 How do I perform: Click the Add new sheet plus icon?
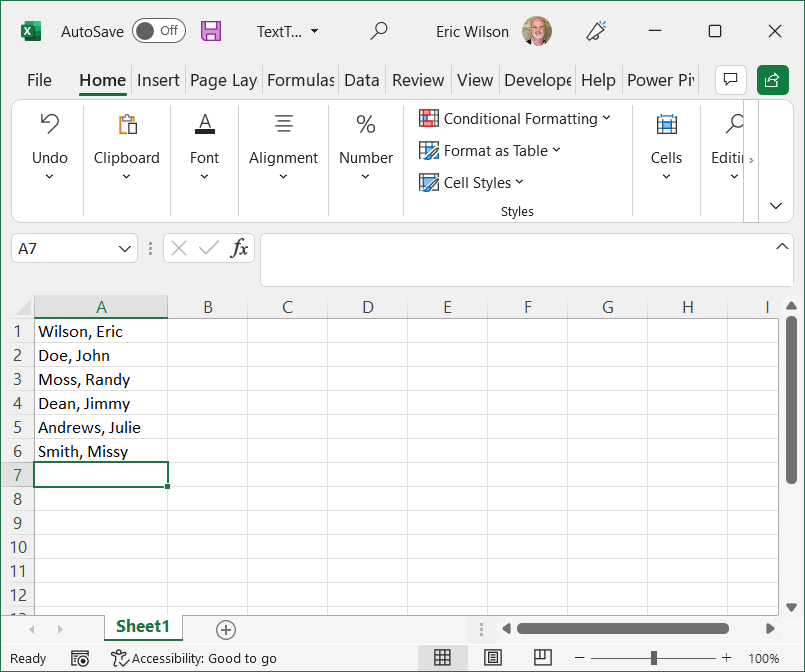pyautogui.click(x=226, y=629)
